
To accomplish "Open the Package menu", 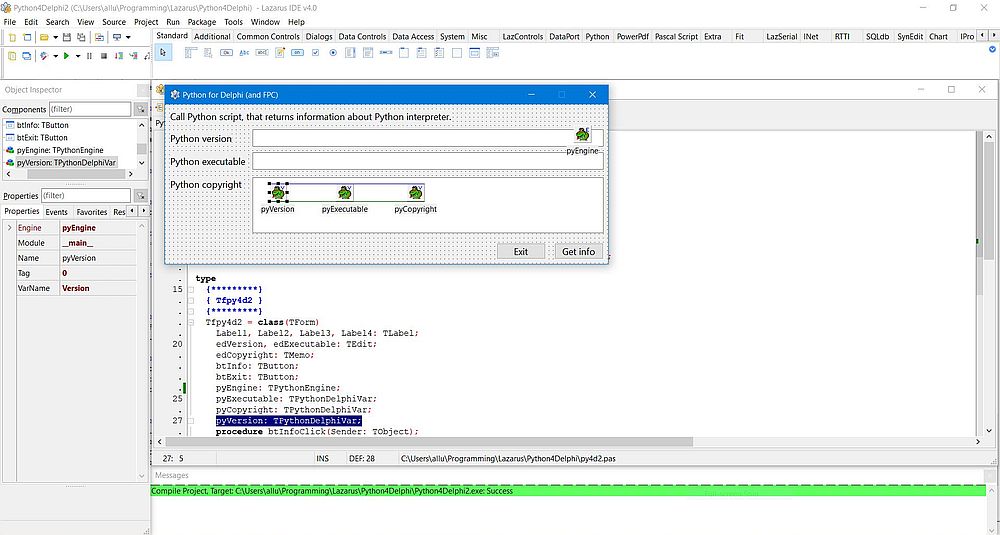I will (x=202, y=22).
